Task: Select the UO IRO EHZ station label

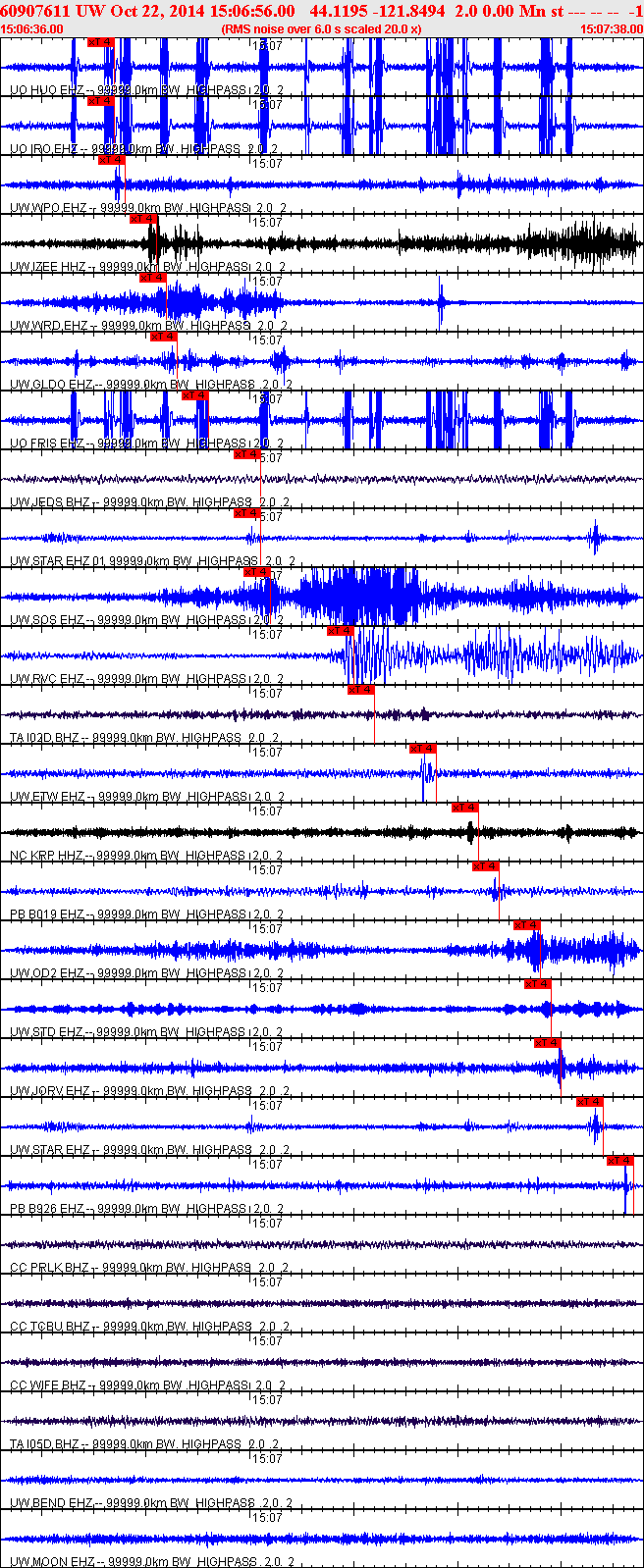Action: coord(144,149)
